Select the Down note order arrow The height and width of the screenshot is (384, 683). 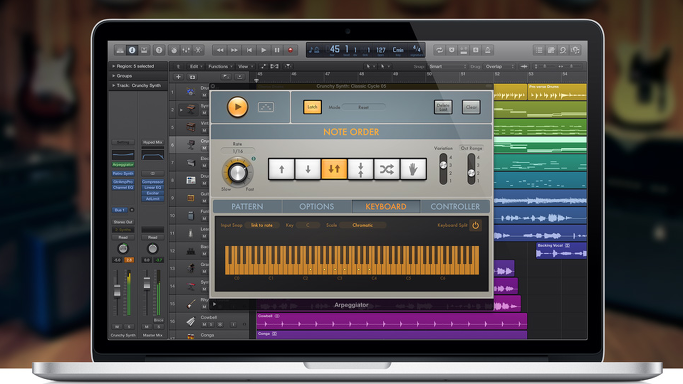308,169
